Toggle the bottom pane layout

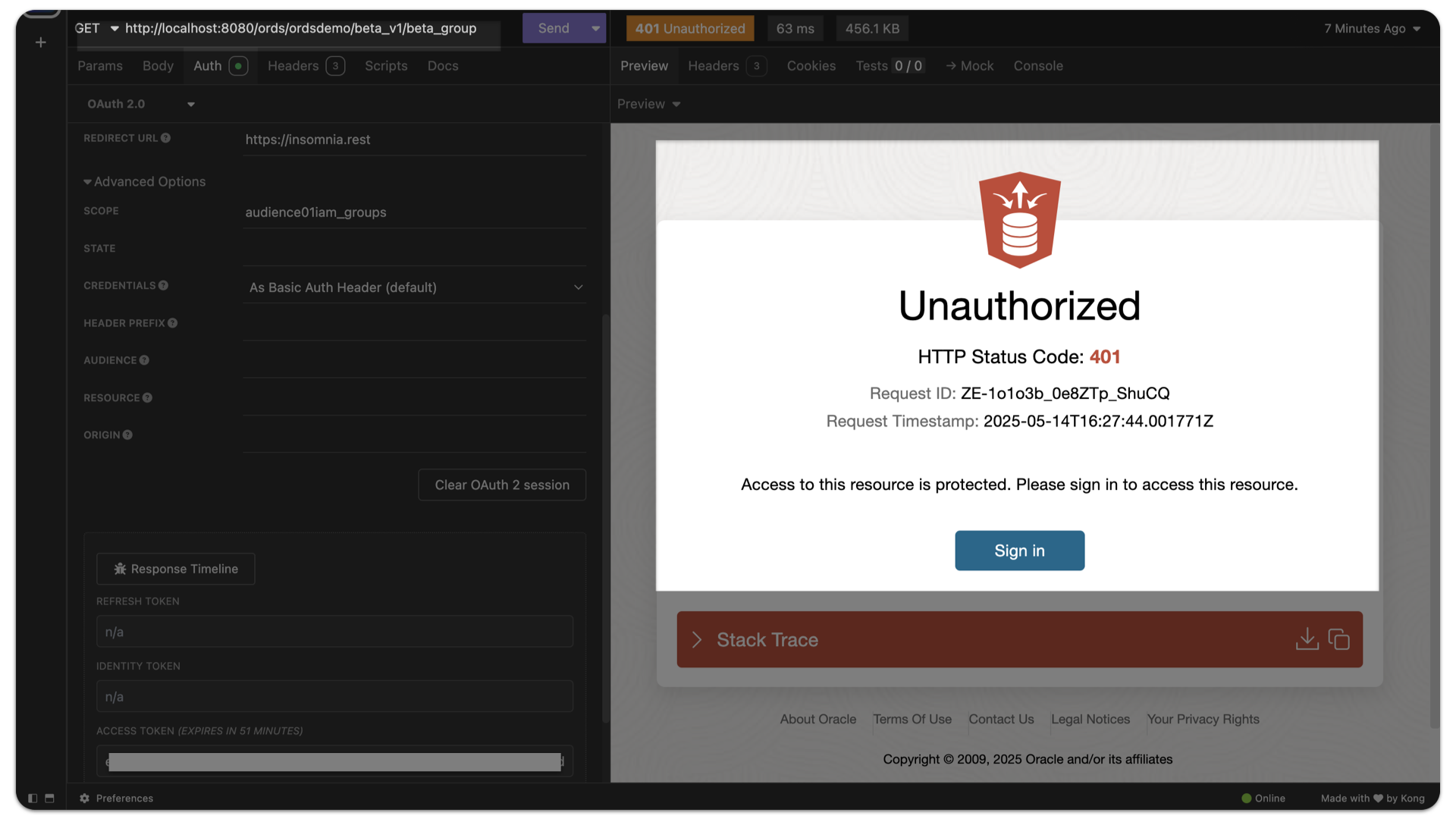[49, 798]
